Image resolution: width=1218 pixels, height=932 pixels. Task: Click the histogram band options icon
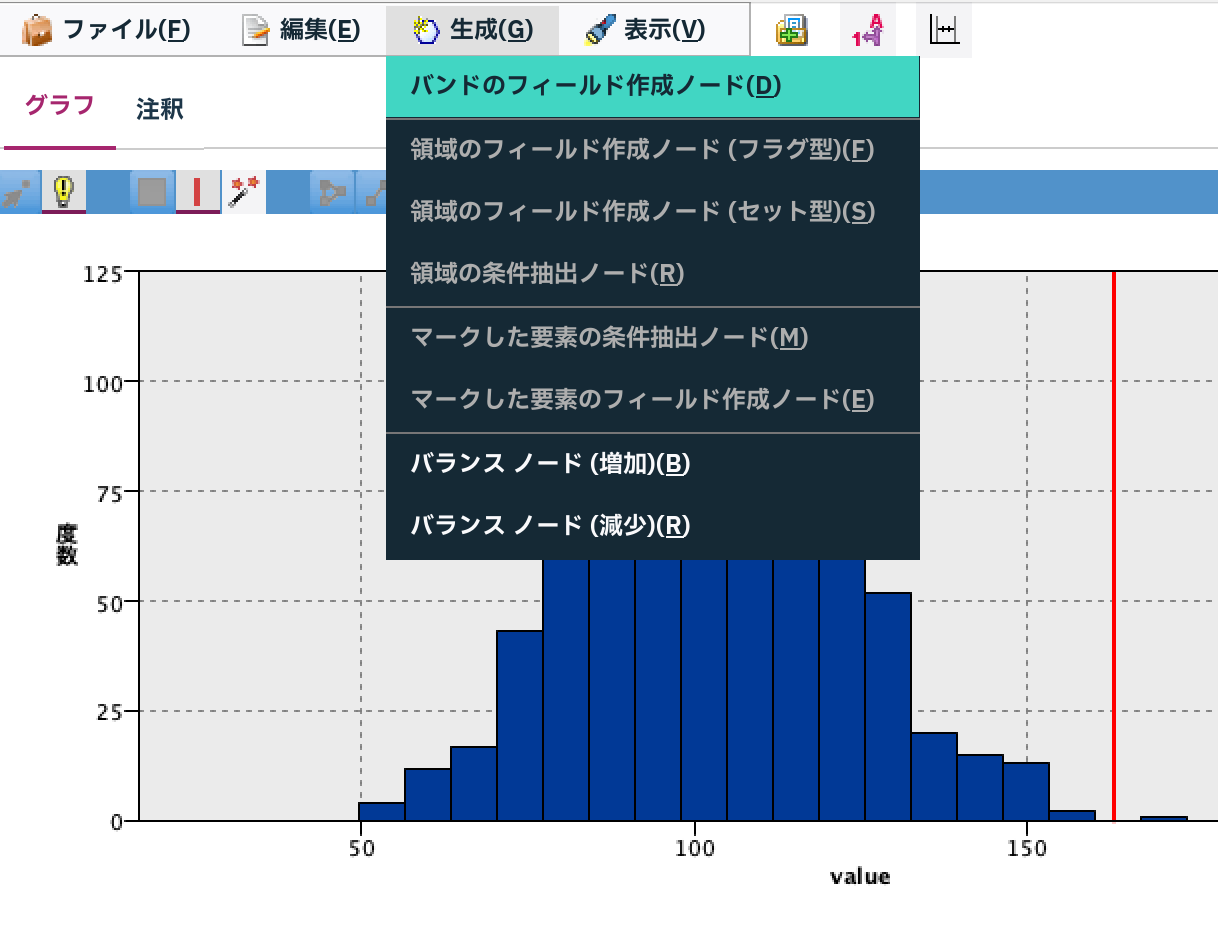tap(942, 30)
